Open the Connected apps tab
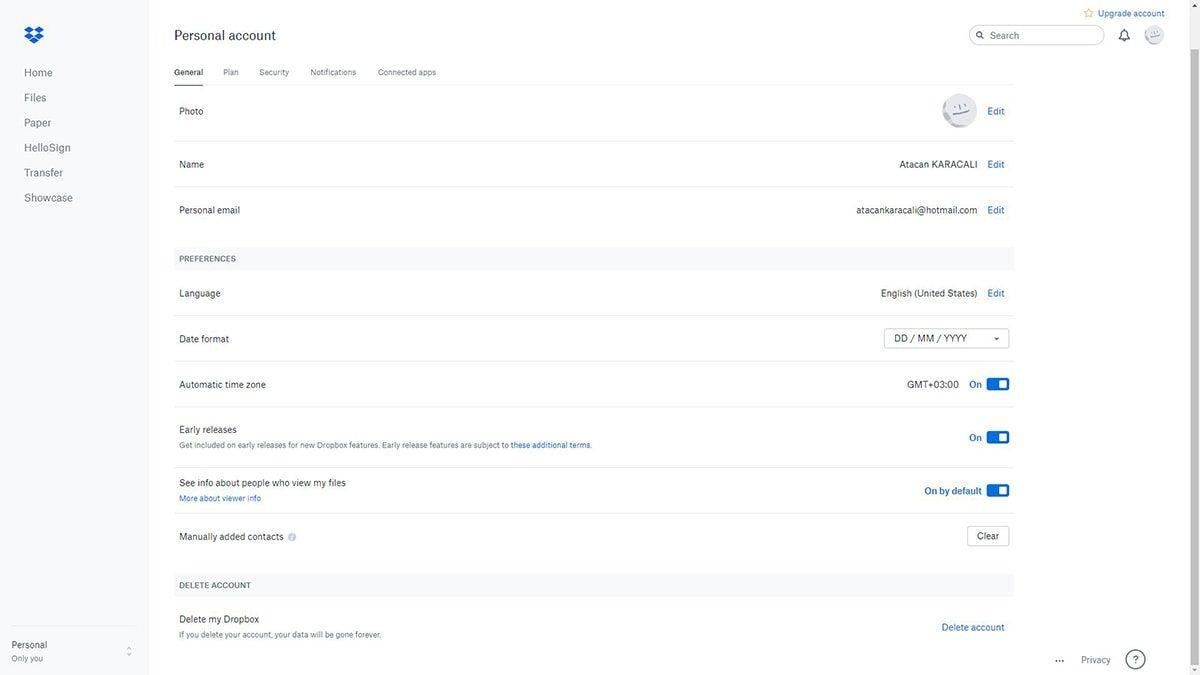 pyautogui.click(x=406, y=72)
